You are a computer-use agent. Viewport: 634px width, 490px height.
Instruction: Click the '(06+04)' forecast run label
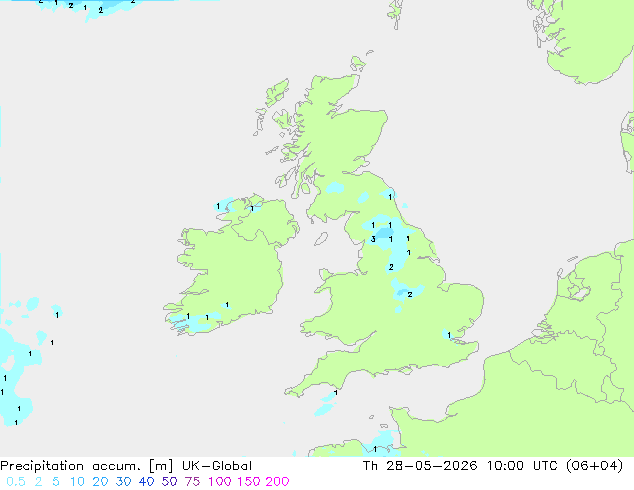tap(594, 466)
